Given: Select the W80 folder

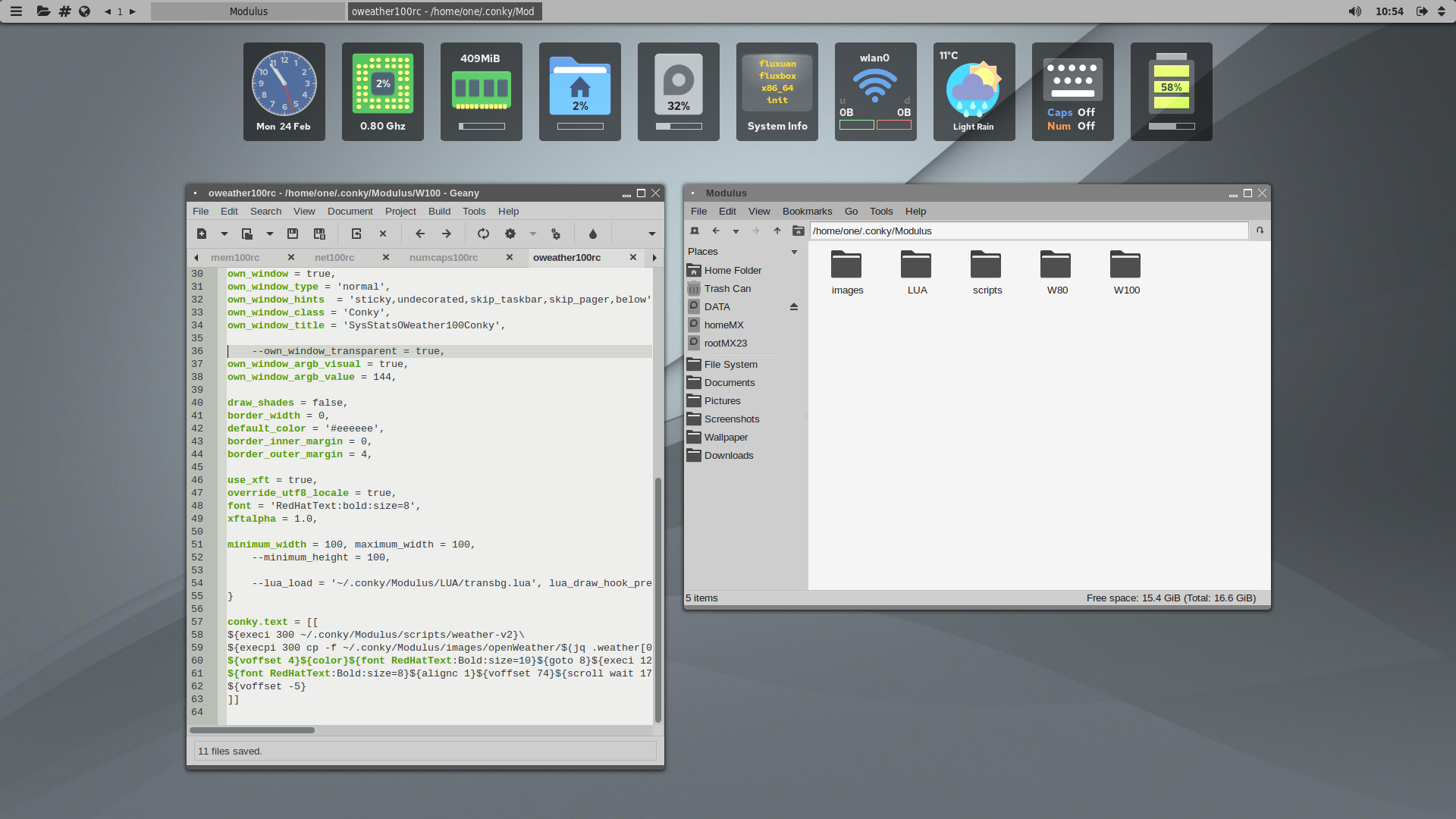Looking at the screenshot, I should (x=1056, y=273).
